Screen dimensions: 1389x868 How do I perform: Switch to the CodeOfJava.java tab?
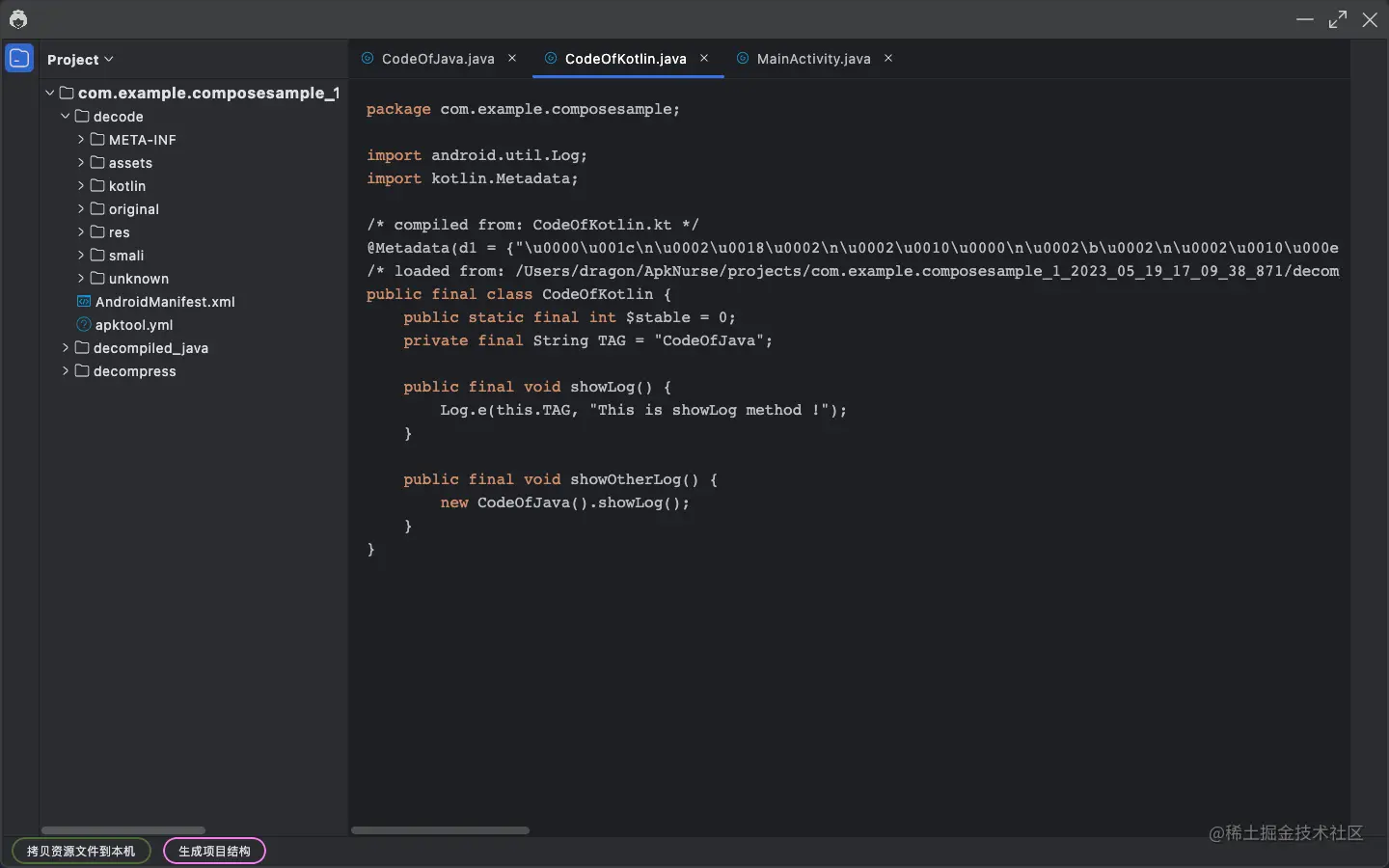pos(437,59)
